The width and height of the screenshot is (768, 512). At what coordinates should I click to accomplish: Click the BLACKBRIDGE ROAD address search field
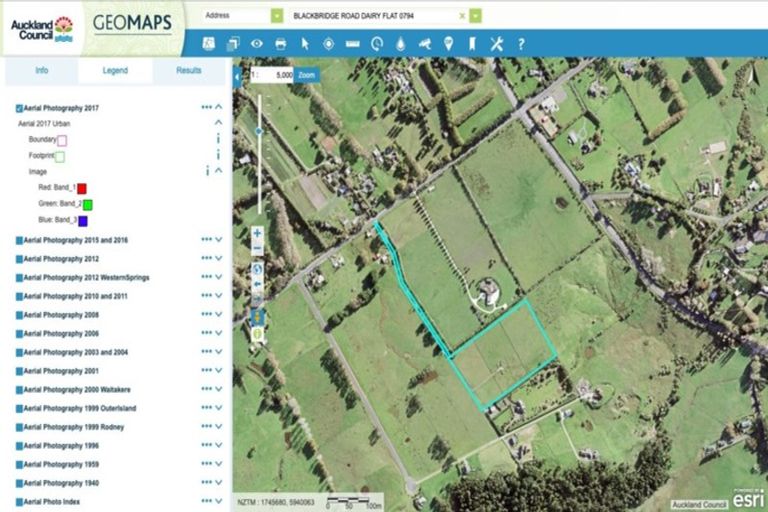coord(372,16)
